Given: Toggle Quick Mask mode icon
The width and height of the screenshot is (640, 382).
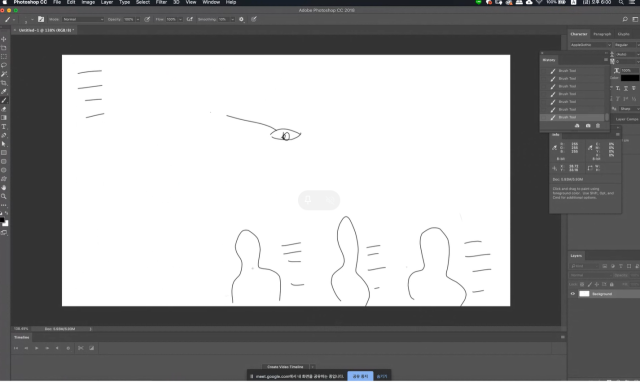Looking at the screenshot, I should (x=4, y=233).
